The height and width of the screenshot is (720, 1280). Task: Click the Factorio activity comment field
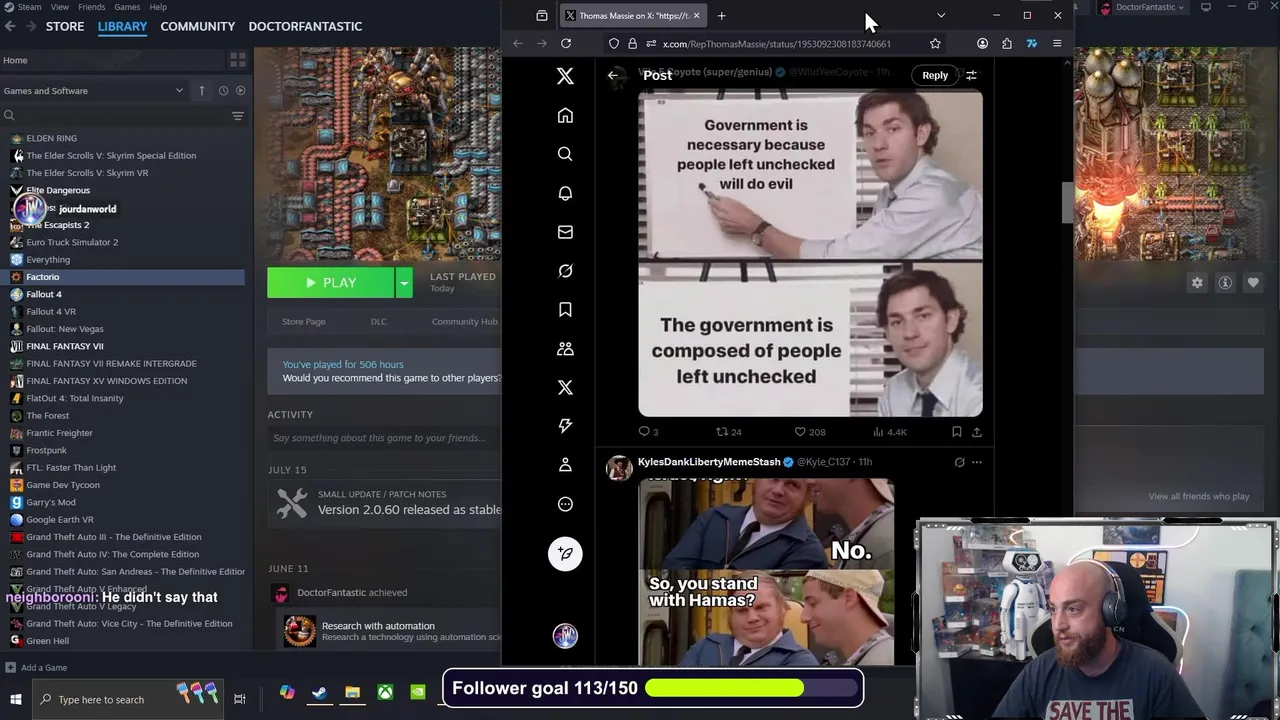click(x=385, y=438)
